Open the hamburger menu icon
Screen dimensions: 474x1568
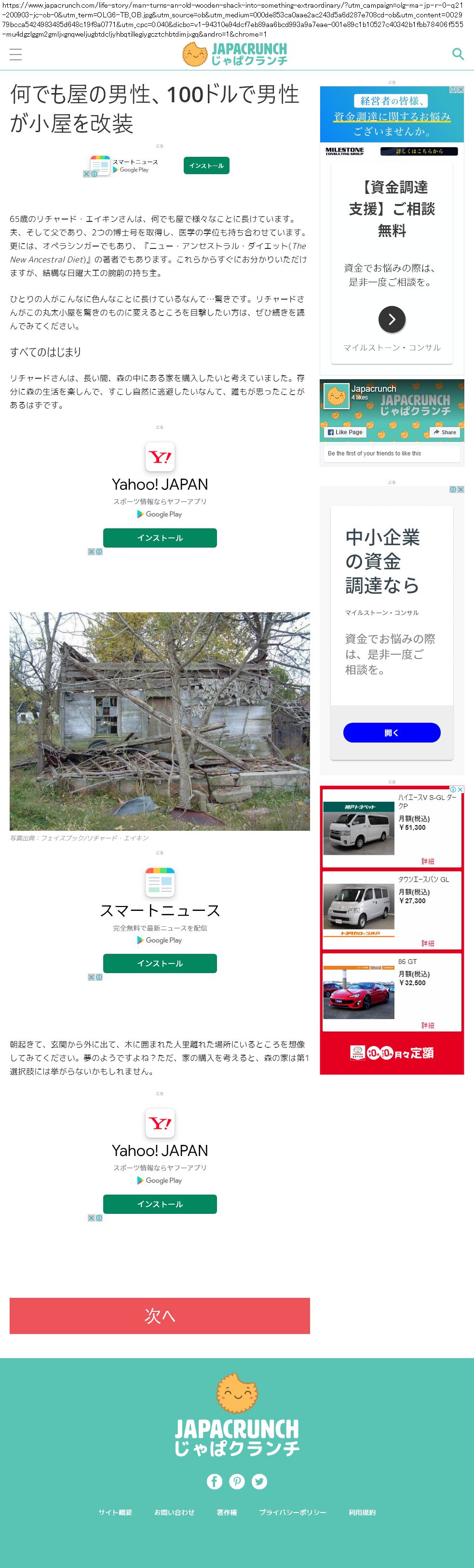[x=16, y=54]
